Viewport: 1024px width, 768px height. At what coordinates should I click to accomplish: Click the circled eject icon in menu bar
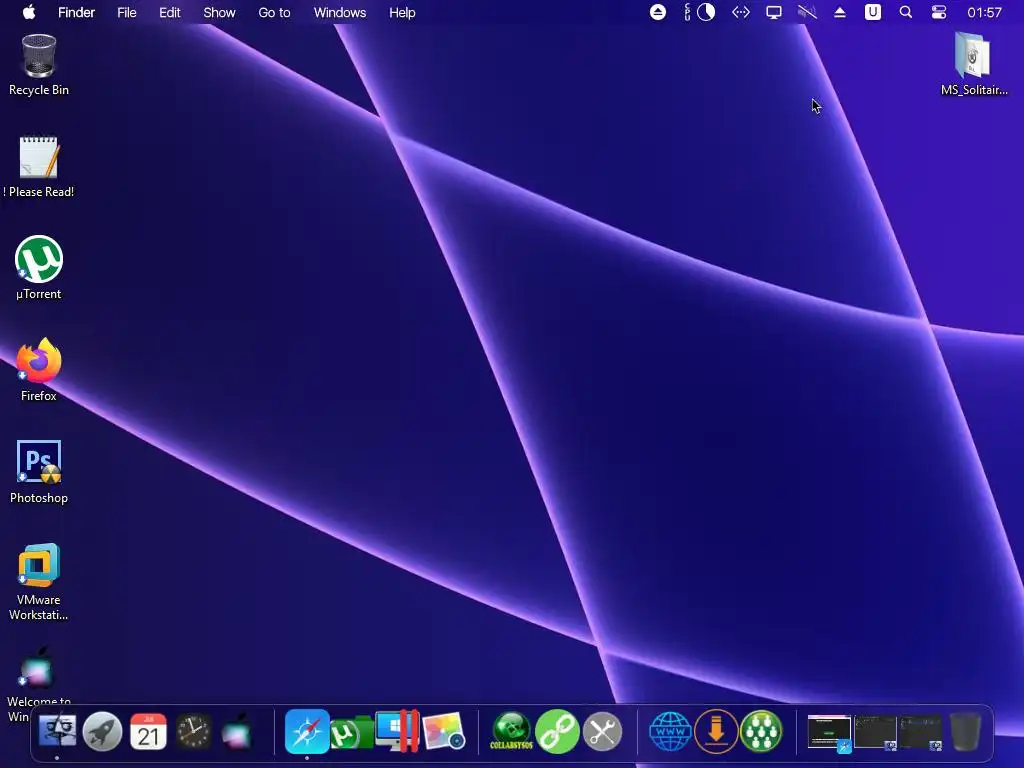click(x=658, y=12)
